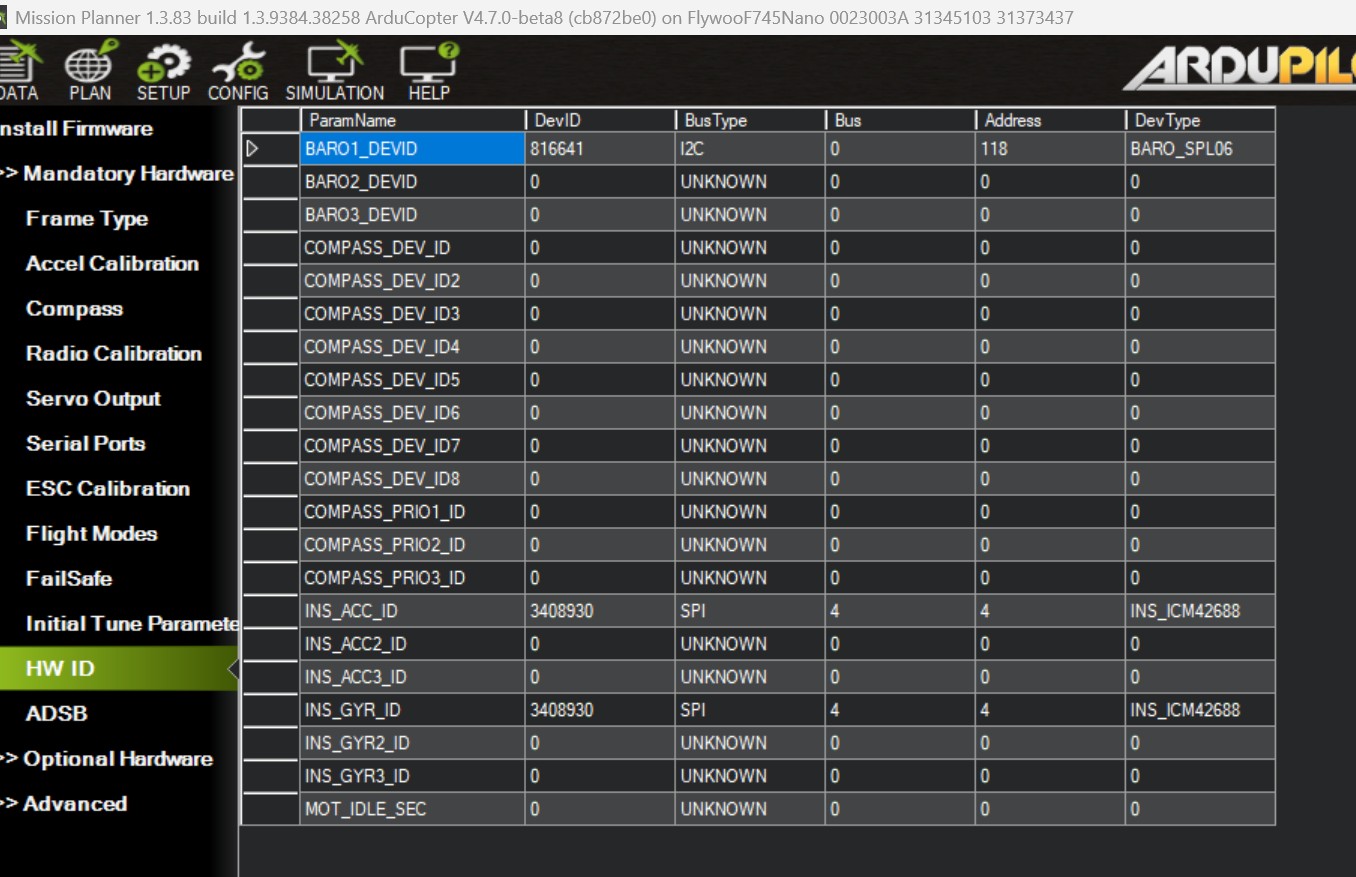The width and height of the screenshot is (1356, 877).
Task: Click INS_ACC_ID's INS_ICM42688 device type cell
Action: (1200, 611)
